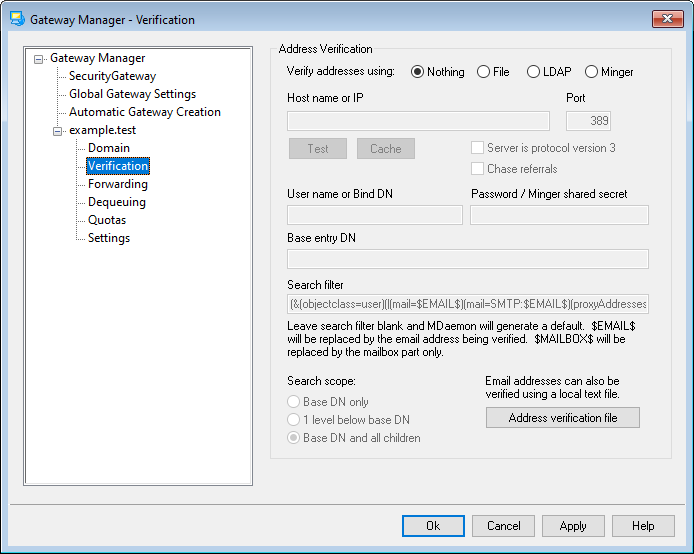The image size is (694, 554).
Task: Open the Dequeuing settings page
Action: [116, 202]
